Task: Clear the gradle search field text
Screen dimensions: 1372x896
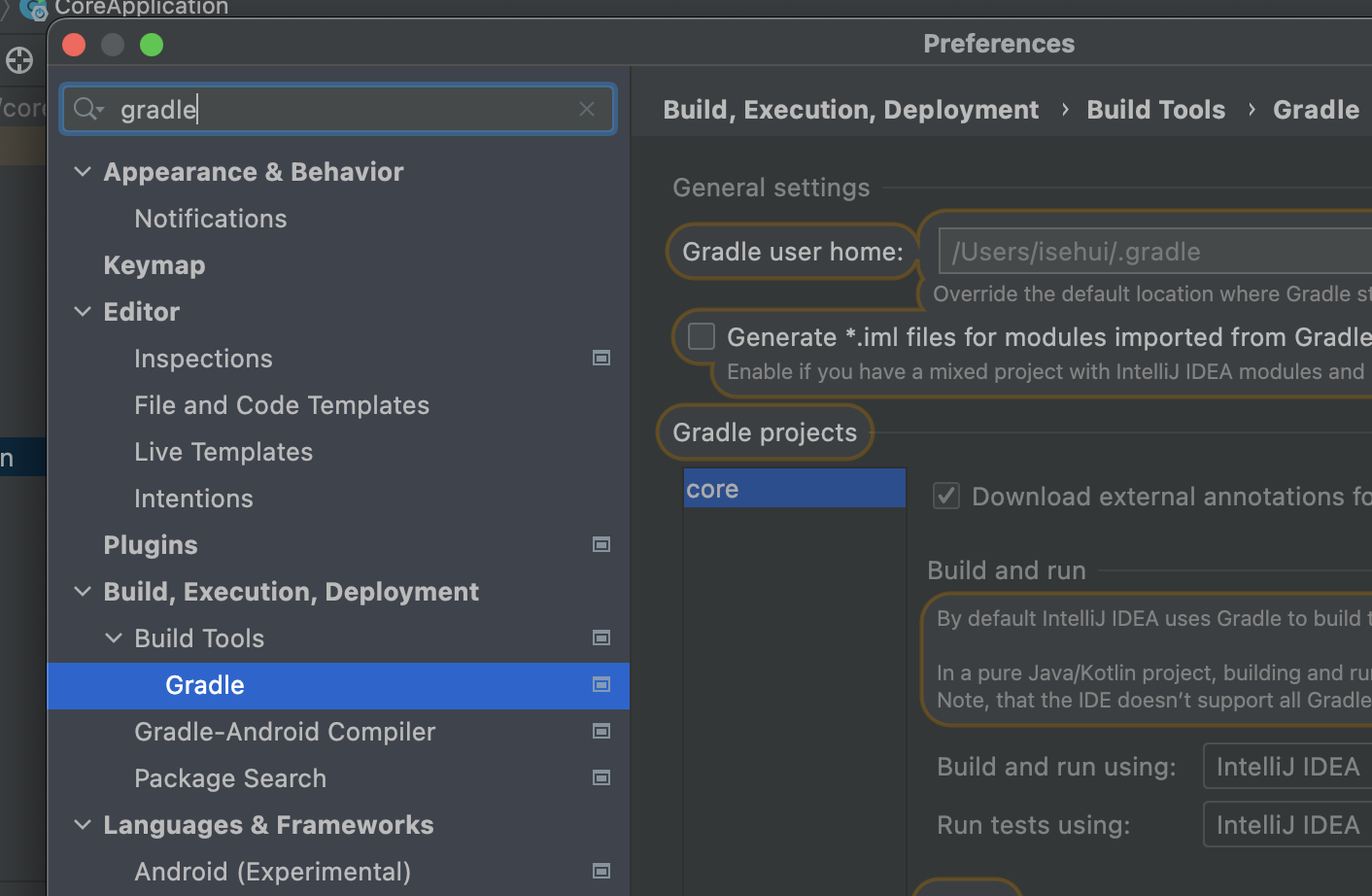Action: pyautogui.click(x=587, y=109)
